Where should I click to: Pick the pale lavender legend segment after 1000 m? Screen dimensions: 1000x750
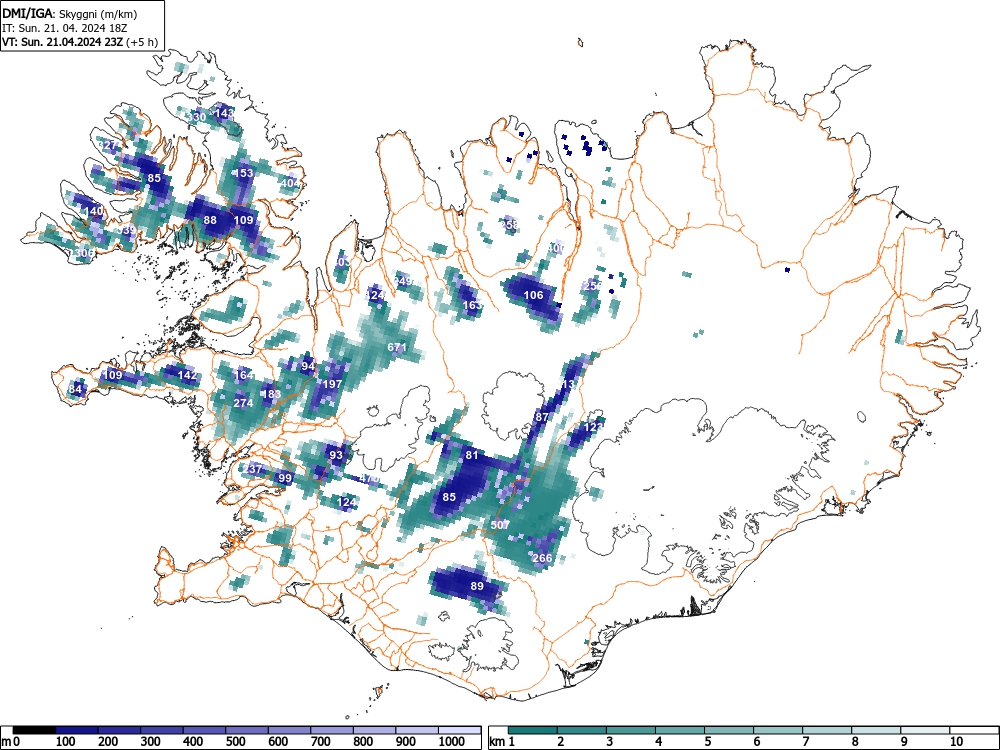[x=459, y=730]
